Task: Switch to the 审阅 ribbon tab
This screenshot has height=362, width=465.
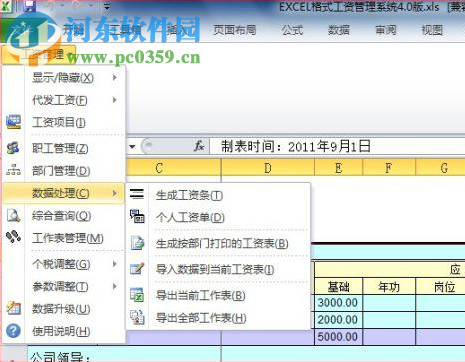Action: pyautogui.click(x=386, y=30)
